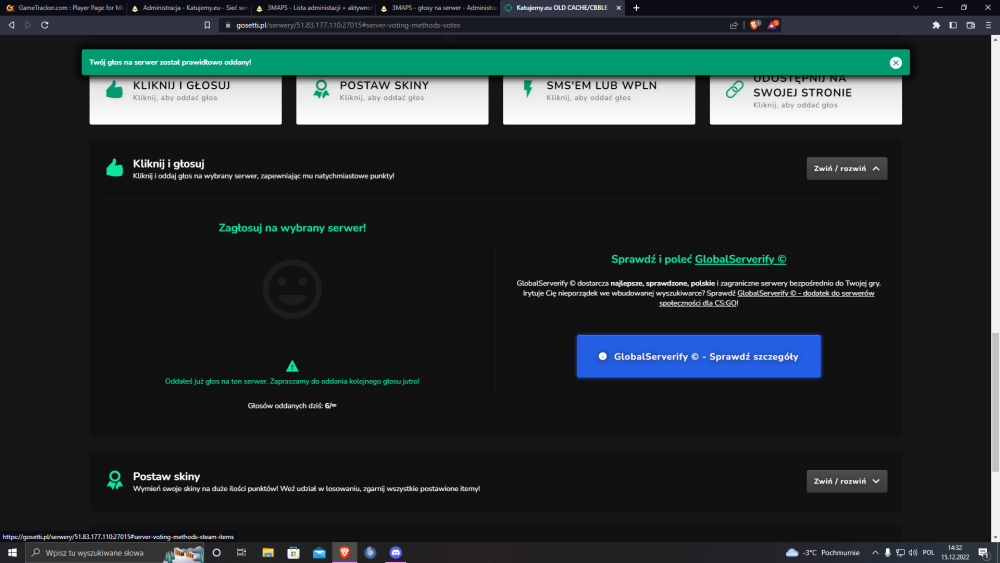
Task: Open Microsoft Store from taskbar
Action: [x=293, y=552]
